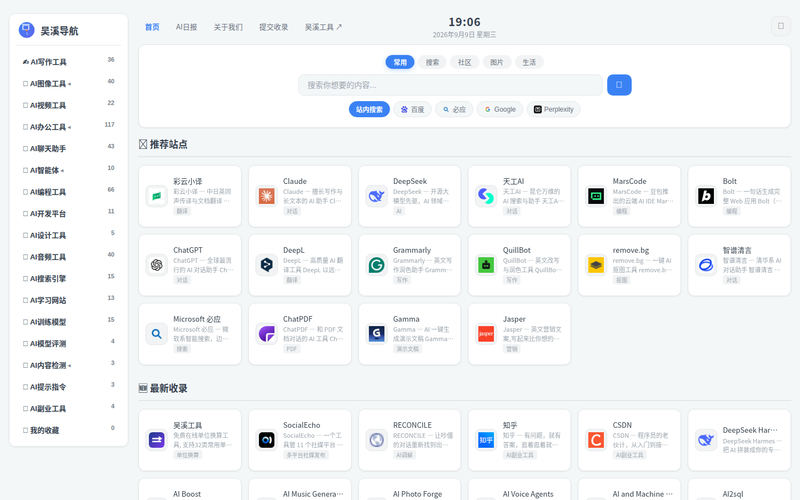This screenshot has height=500, width=800.
Task: Select 百度 as search engine
Action: coord(412,109)
